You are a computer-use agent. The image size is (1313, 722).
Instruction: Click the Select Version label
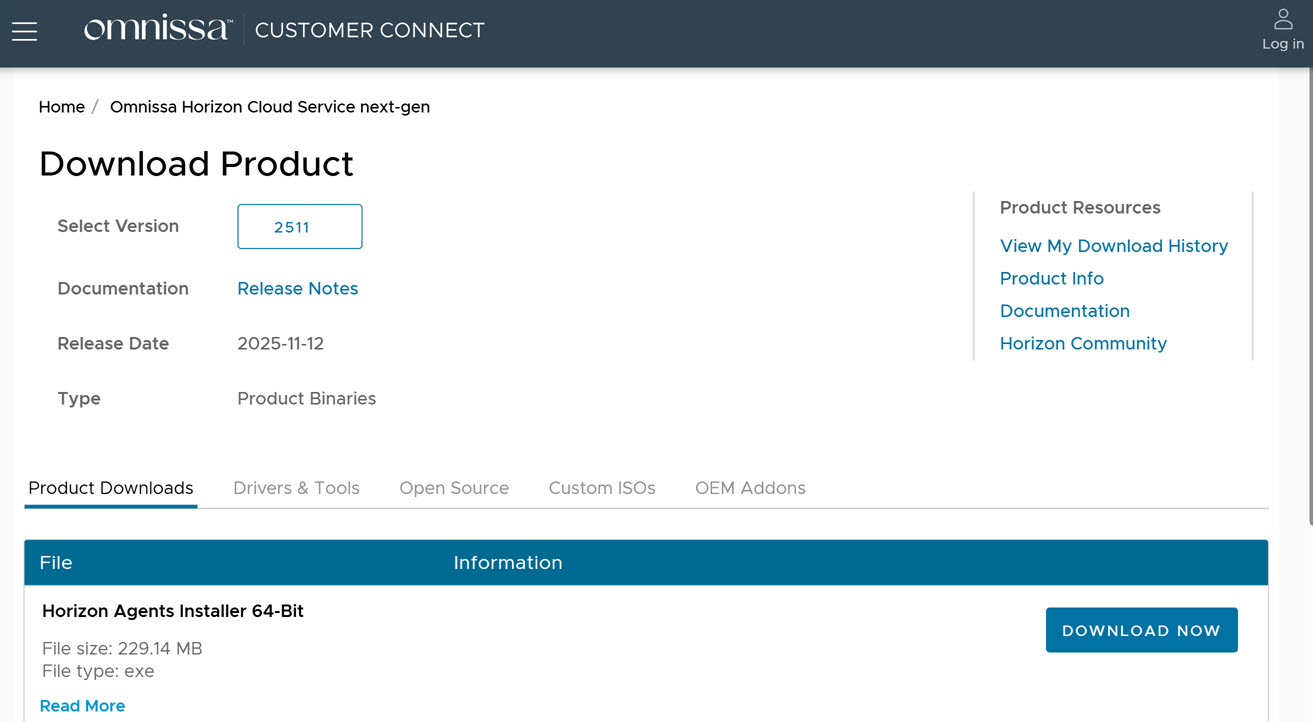(x=118, y=226)
